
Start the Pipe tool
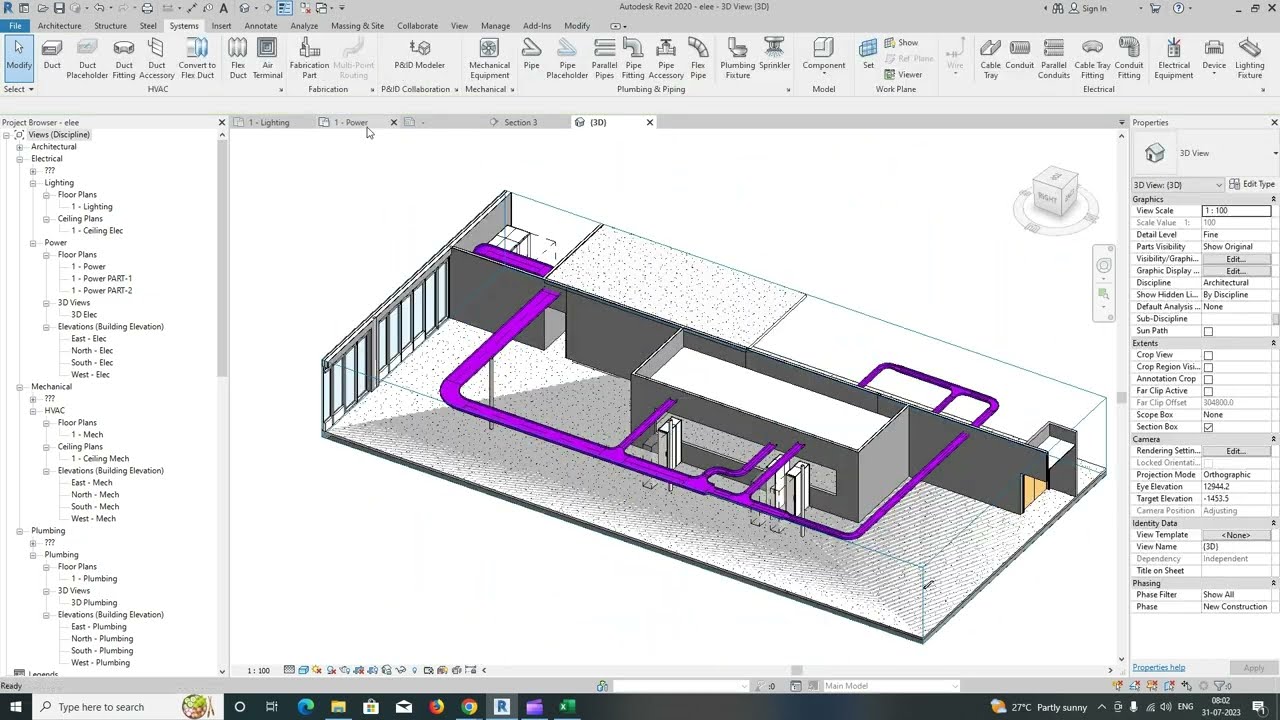click(531, 55)
